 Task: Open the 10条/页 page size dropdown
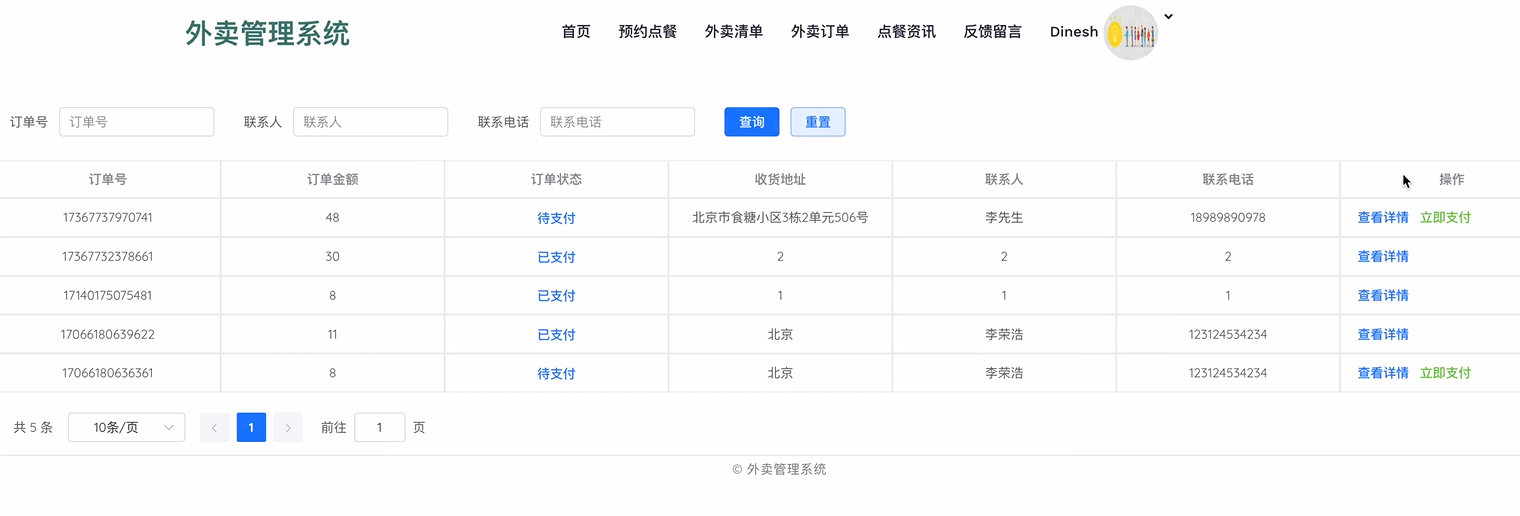click(x=126, y=428)
